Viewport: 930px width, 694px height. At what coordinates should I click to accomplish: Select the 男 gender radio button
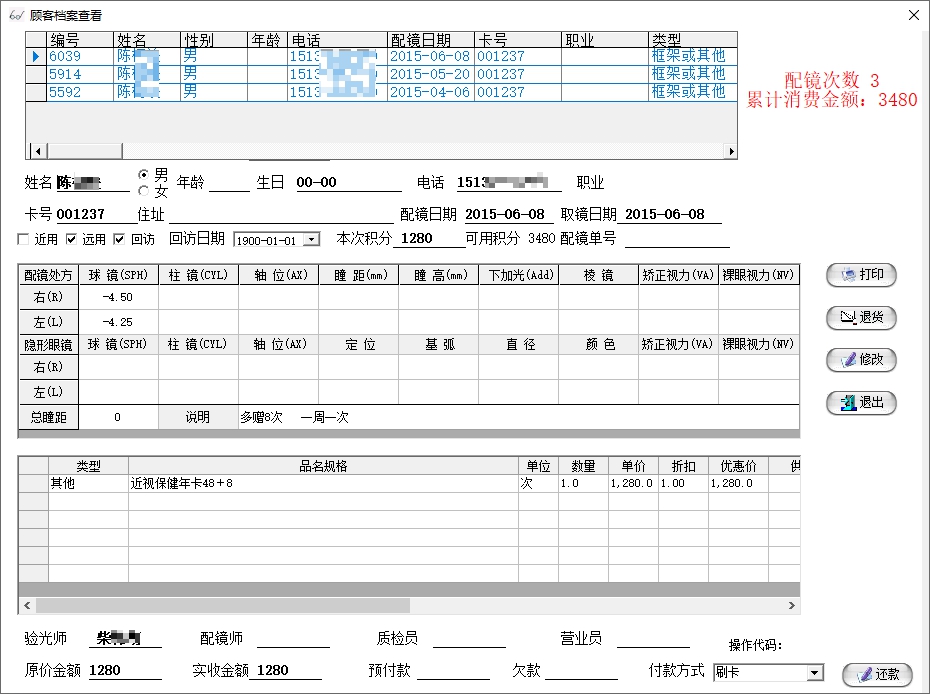[x=144, y=175]
